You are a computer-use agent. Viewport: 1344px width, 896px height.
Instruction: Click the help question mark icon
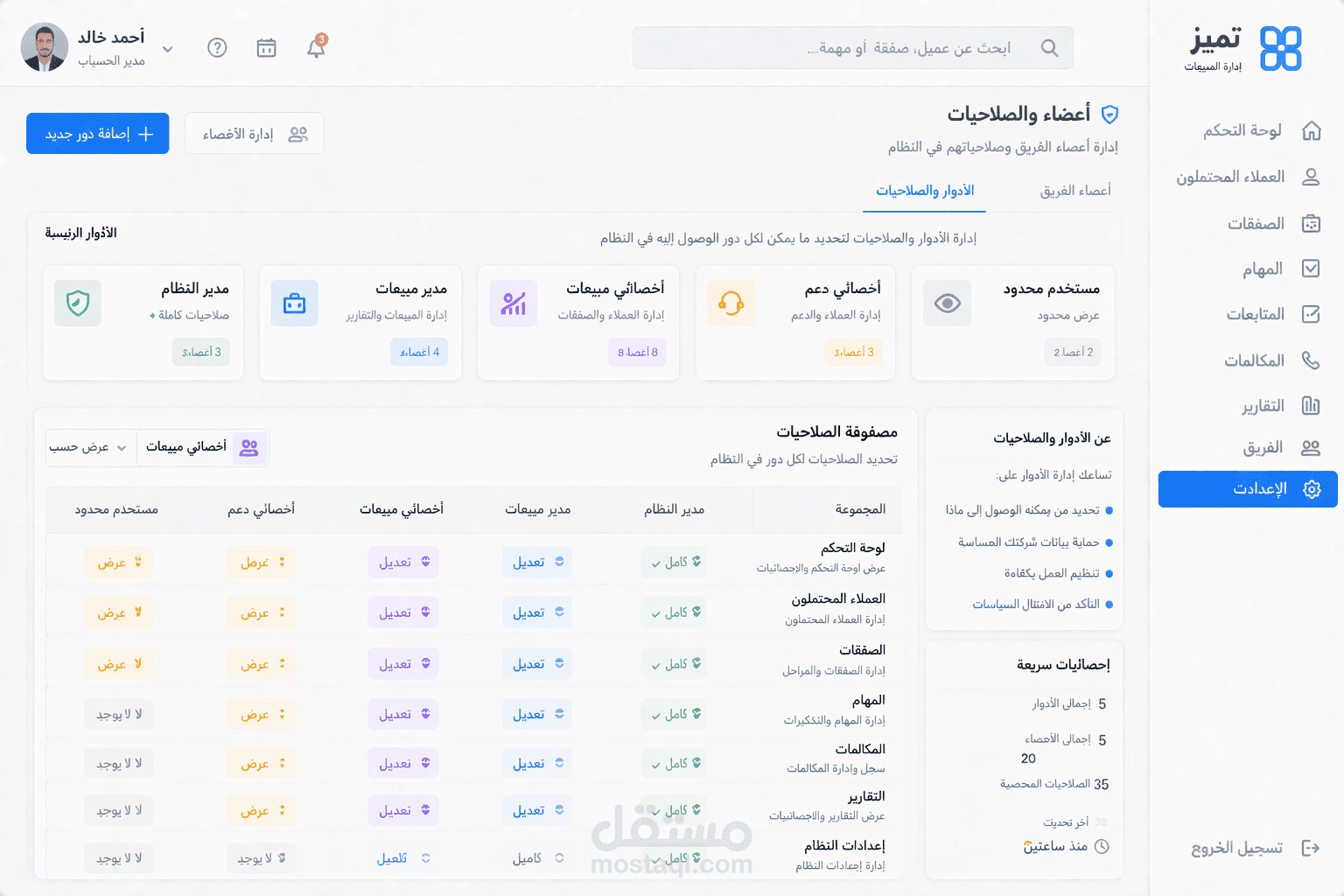pos(217,48)
